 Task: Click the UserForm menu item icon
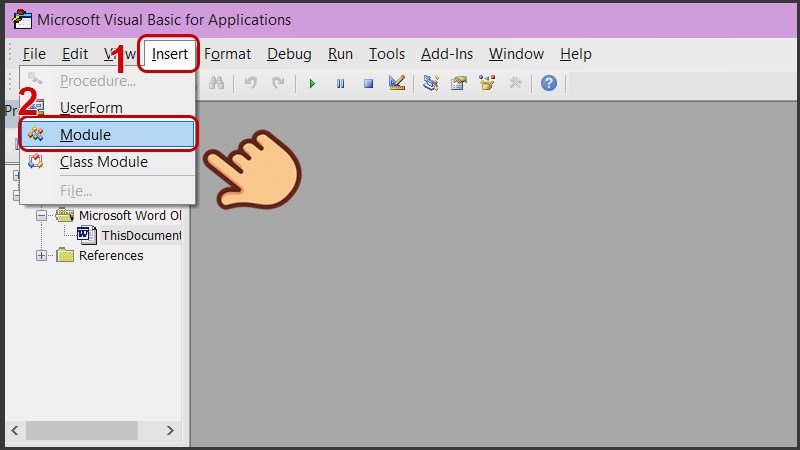click(36, 107)
